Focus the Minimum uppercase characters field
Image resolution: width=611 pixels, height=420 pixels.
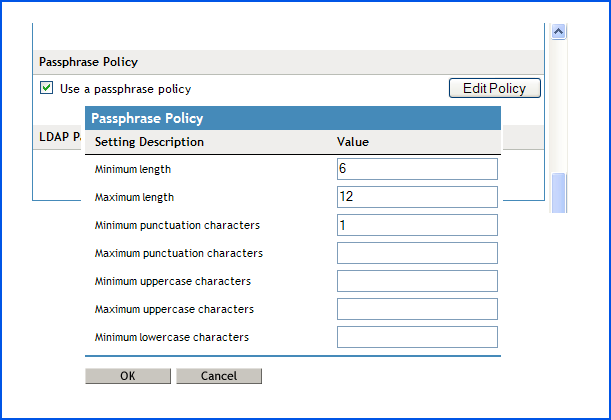point(417,281)
